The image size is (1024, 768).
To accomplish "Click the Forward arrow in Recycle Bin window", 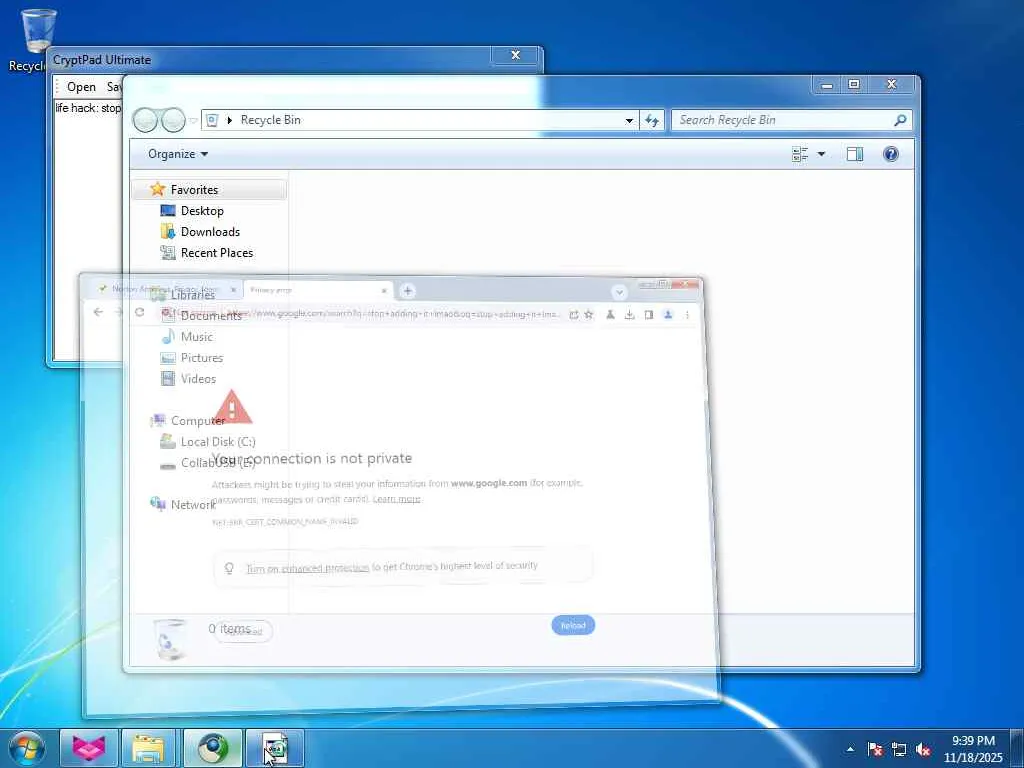I will pyautogui.click(x=173, y=120).
